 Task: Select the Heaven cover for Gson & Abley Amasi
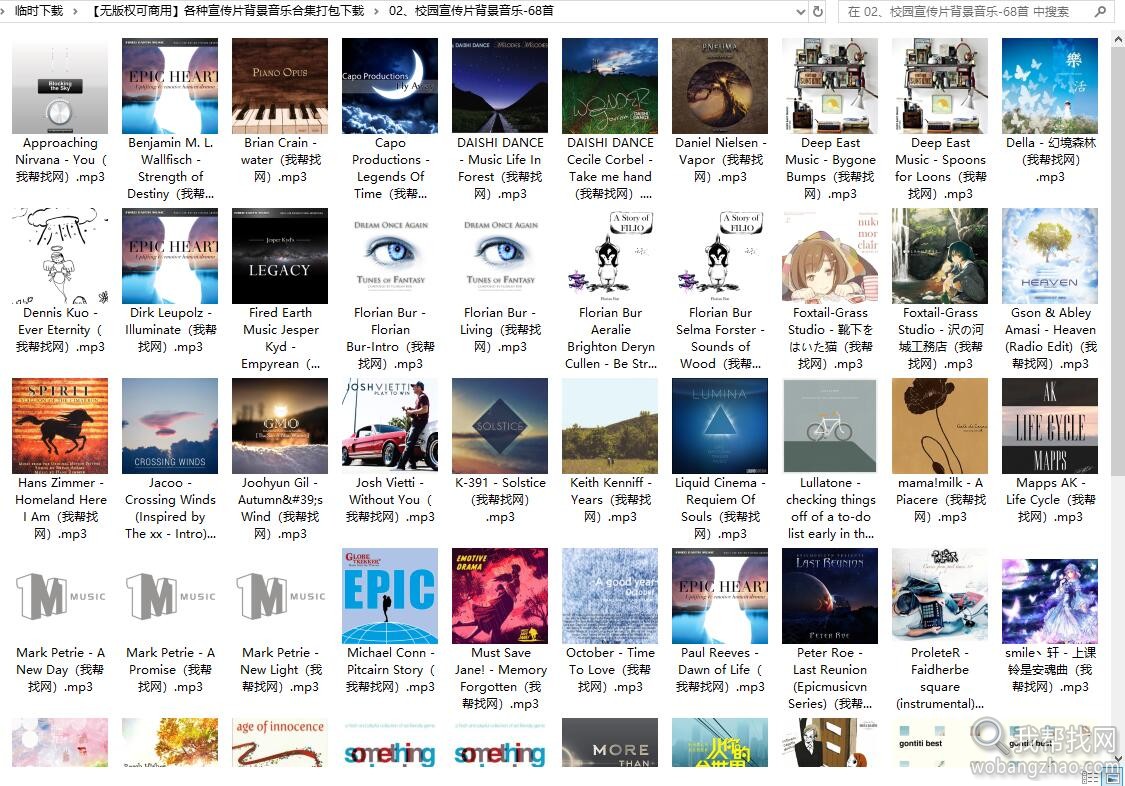tap(1050, 256)
